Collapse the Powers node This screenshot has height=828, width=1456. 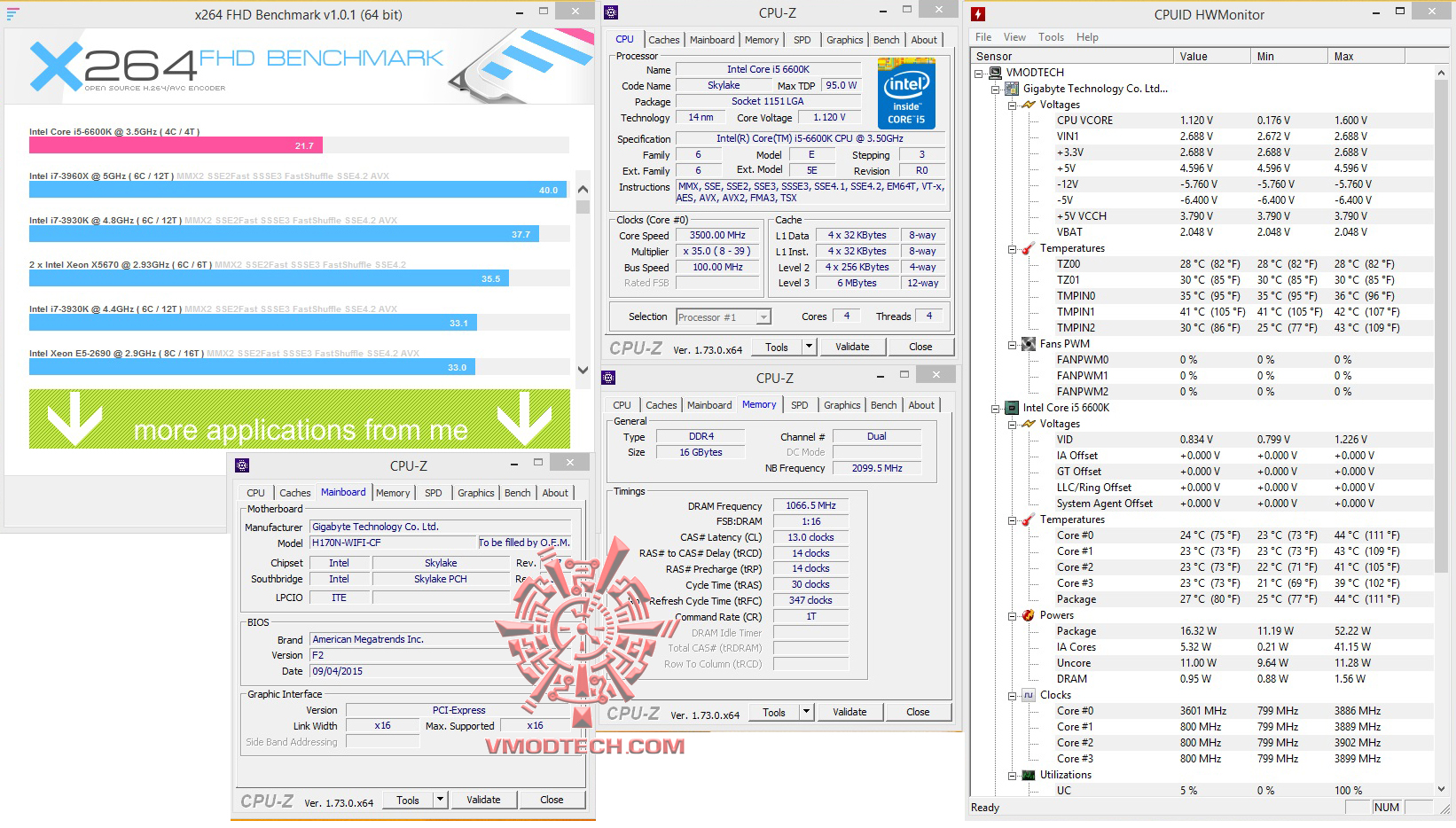(1013, 616)
